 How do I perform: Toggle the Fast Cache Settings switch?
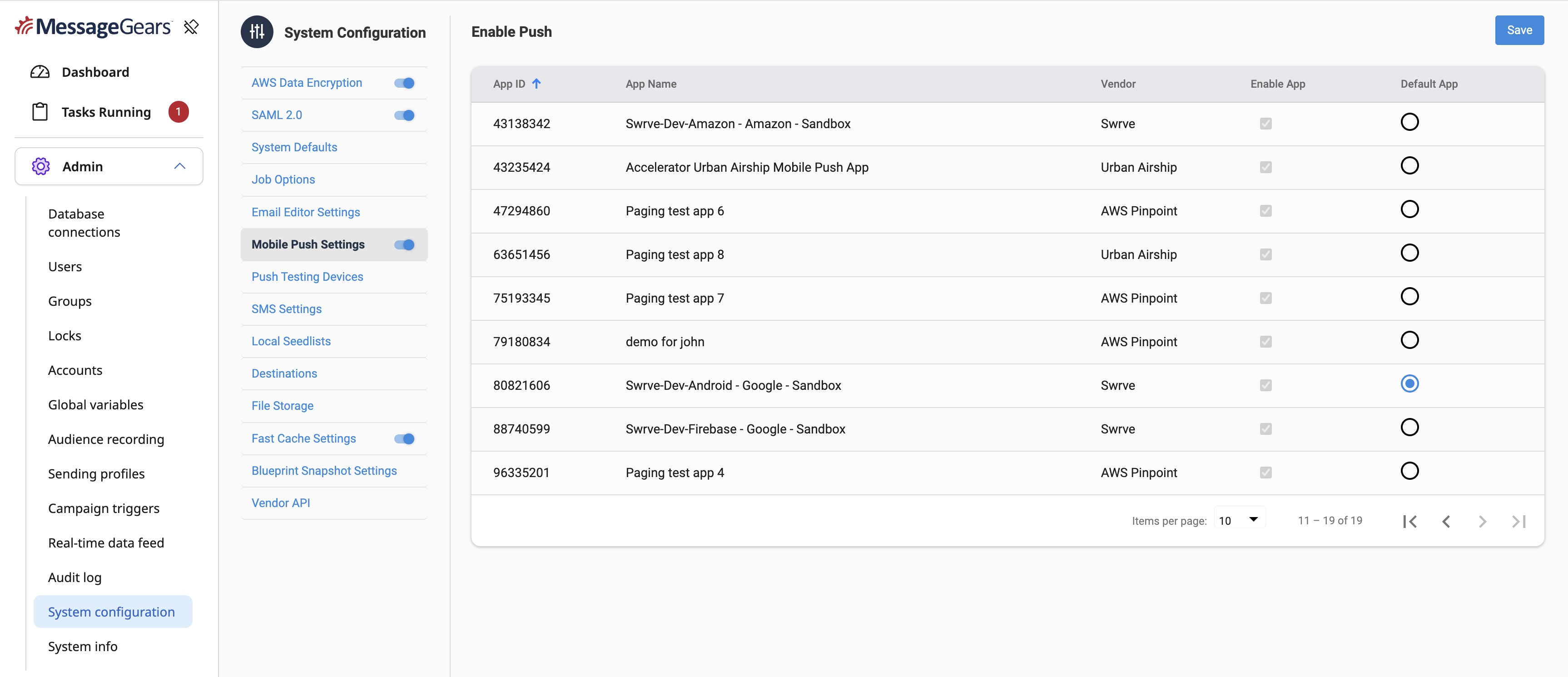click(404, 438)
